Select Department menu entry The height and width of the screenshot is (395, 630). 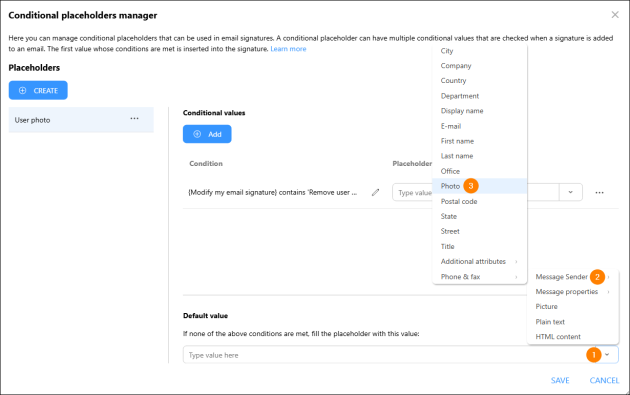click(x=479, y=96)
